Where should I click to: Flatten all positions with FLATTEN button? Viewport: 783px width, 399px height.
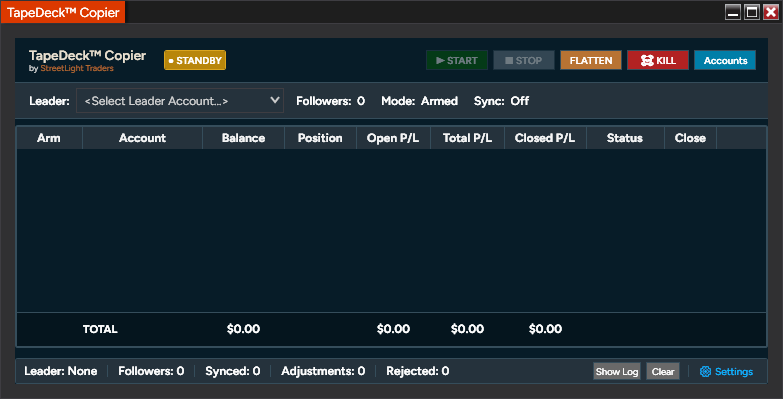[591, 60]
